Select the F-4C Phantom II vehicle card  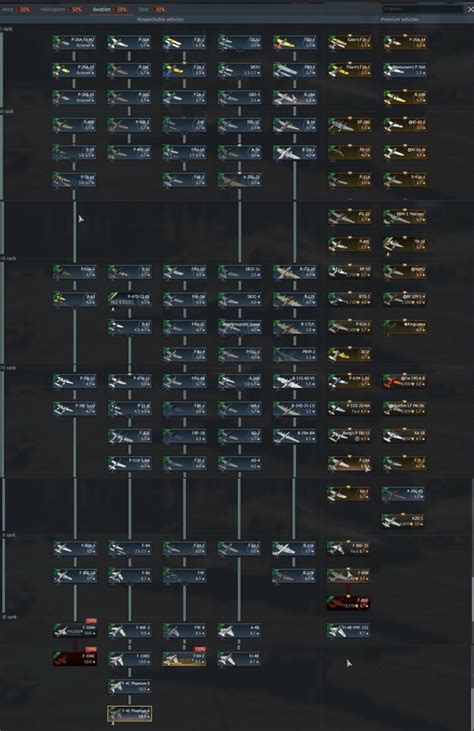pos(130,686)
